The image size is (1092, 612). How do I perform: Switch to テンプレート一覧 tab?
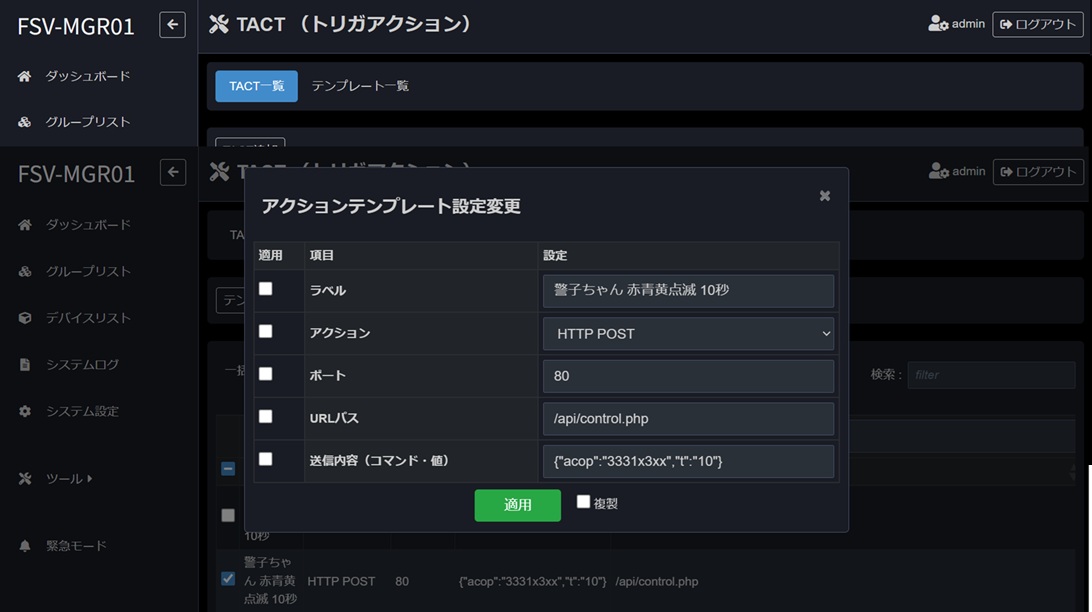coord(360,86)
